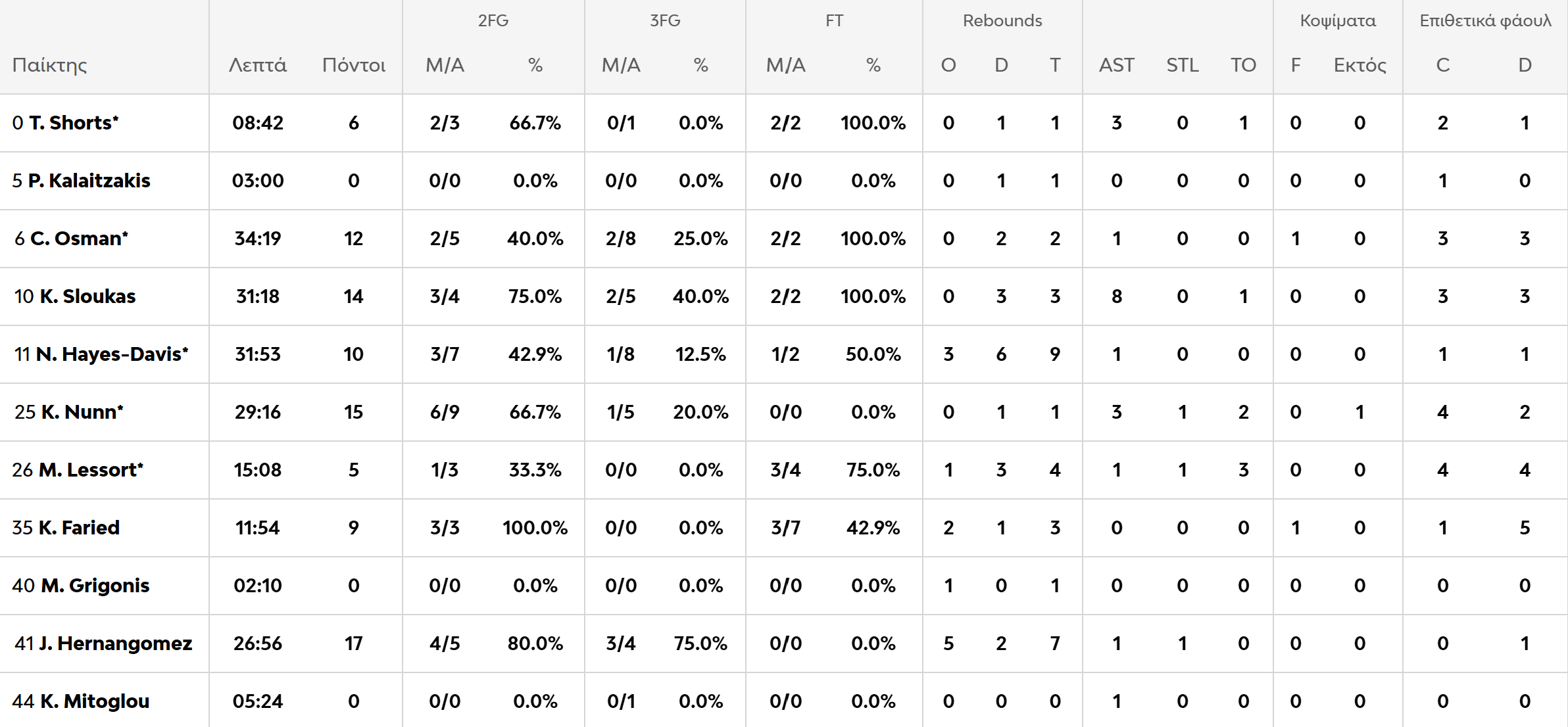Click the Rebounds group header
The width and height of the screenshot is (1568, 727).
pos(1002,20)
